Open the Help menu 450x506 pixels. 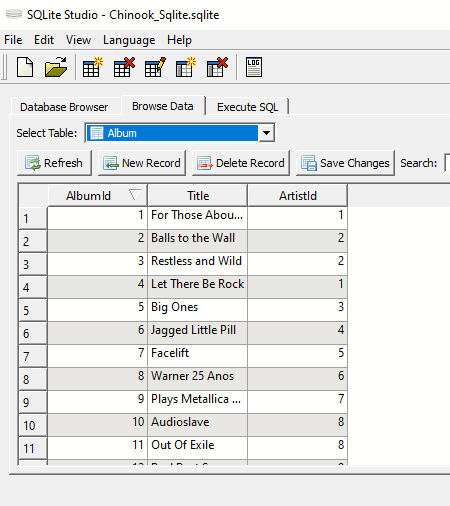(x=179, y=40)
